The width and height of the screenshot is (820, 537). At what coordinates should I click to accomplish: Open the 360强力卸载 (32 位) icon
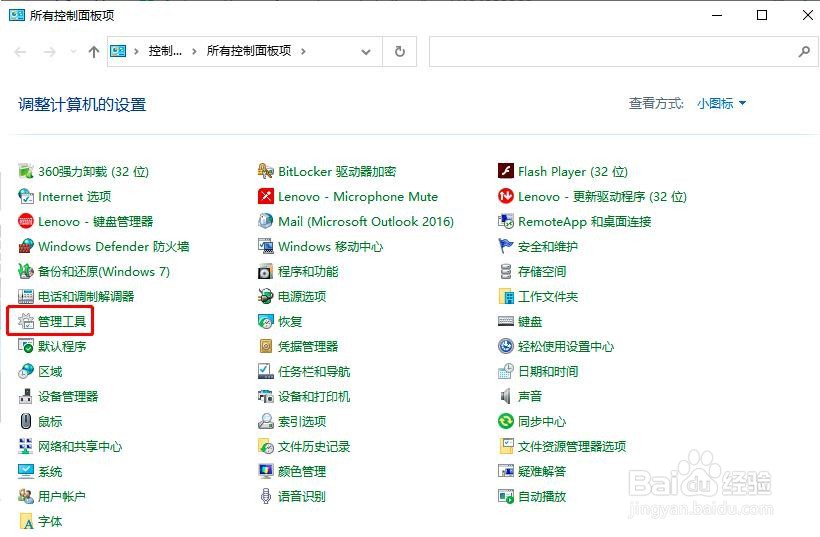26,171
